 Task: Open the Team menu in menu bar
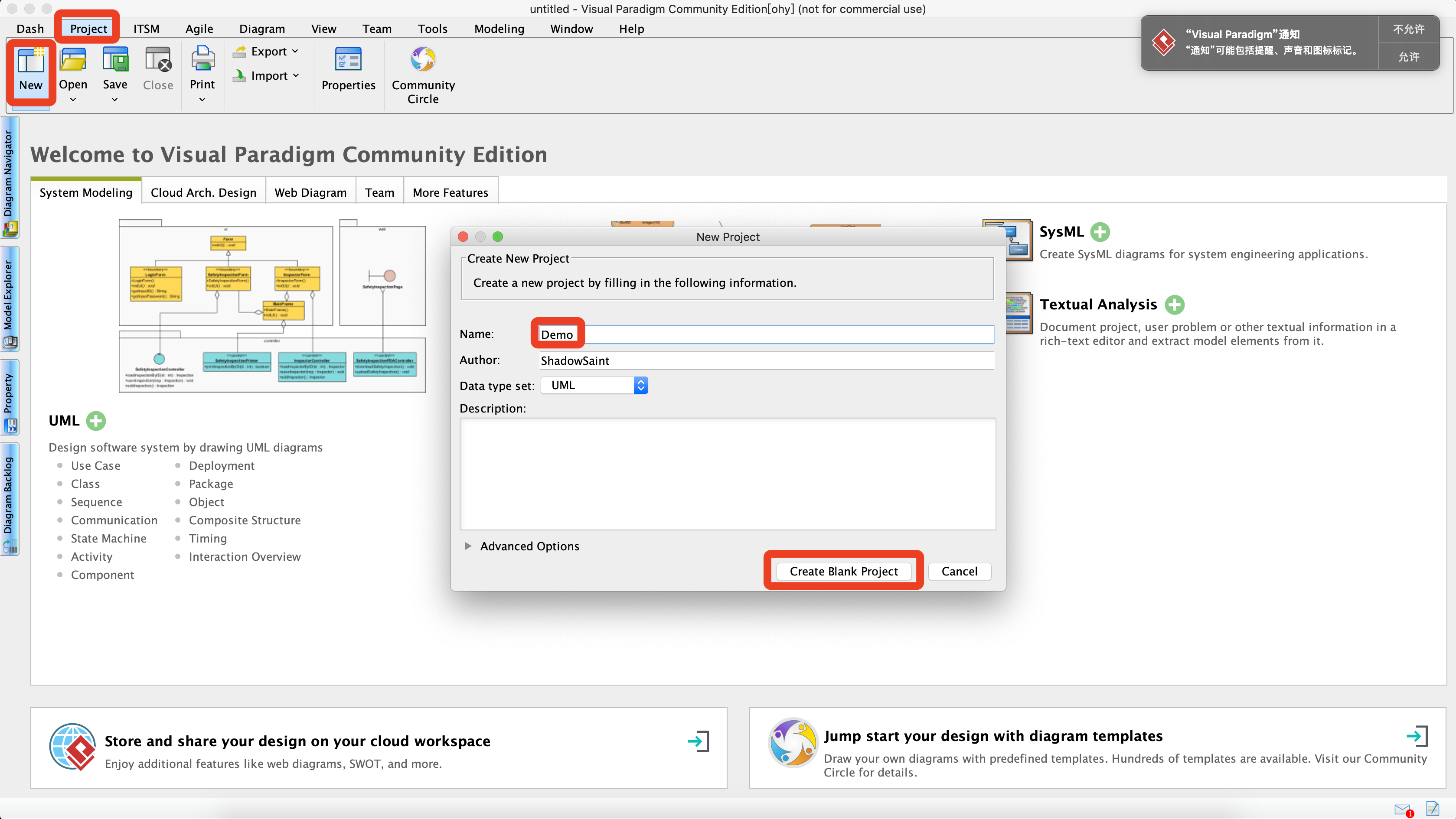pos(376,29)
